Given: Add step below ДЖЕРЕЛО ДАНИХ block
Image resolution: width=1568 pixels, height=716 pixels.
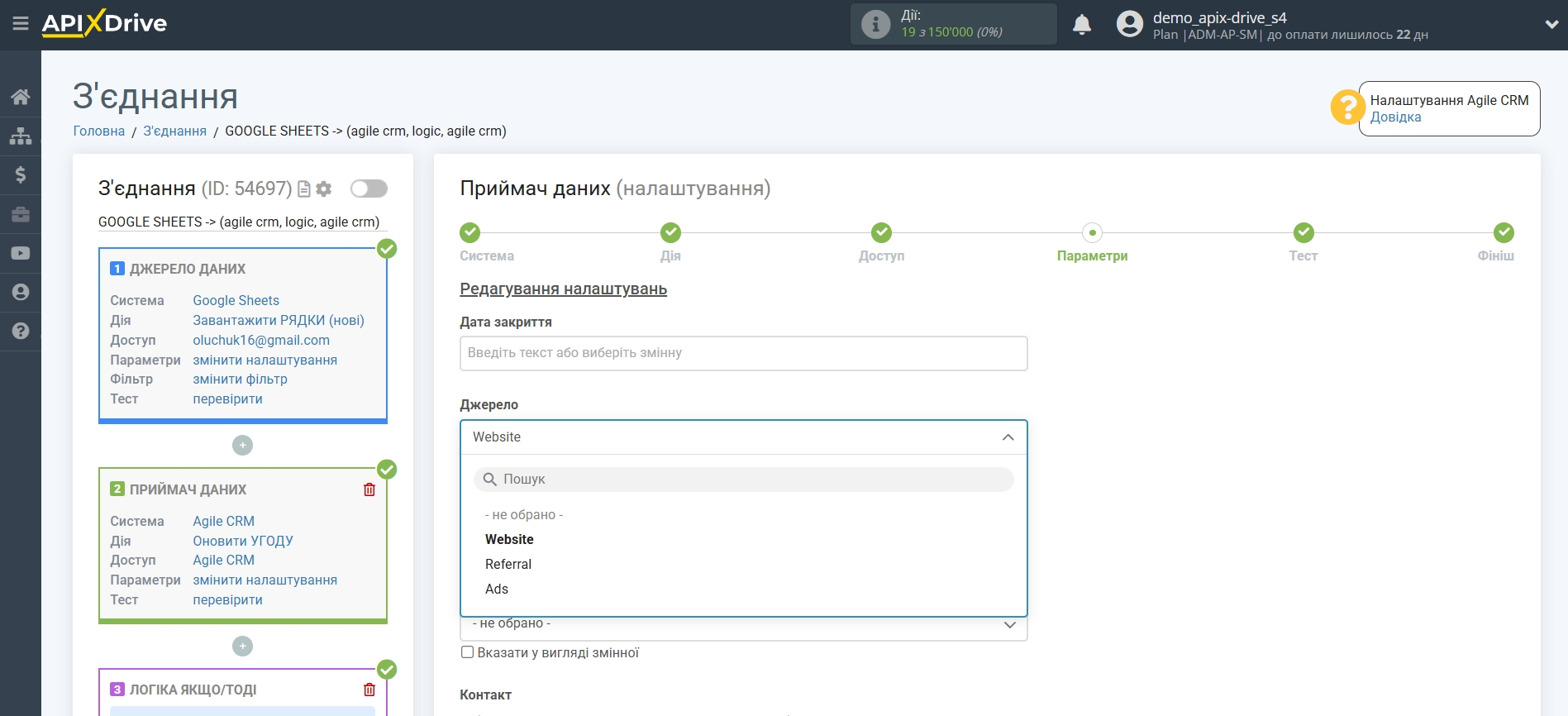Looking at the screenshot, I should (x=242, y=446).
